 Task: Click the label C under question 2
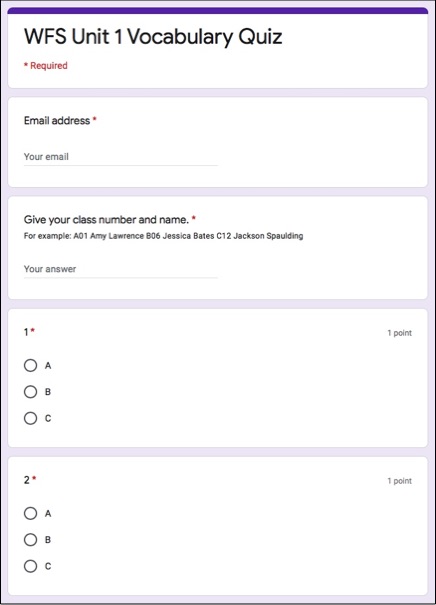(x=48, y=566)
